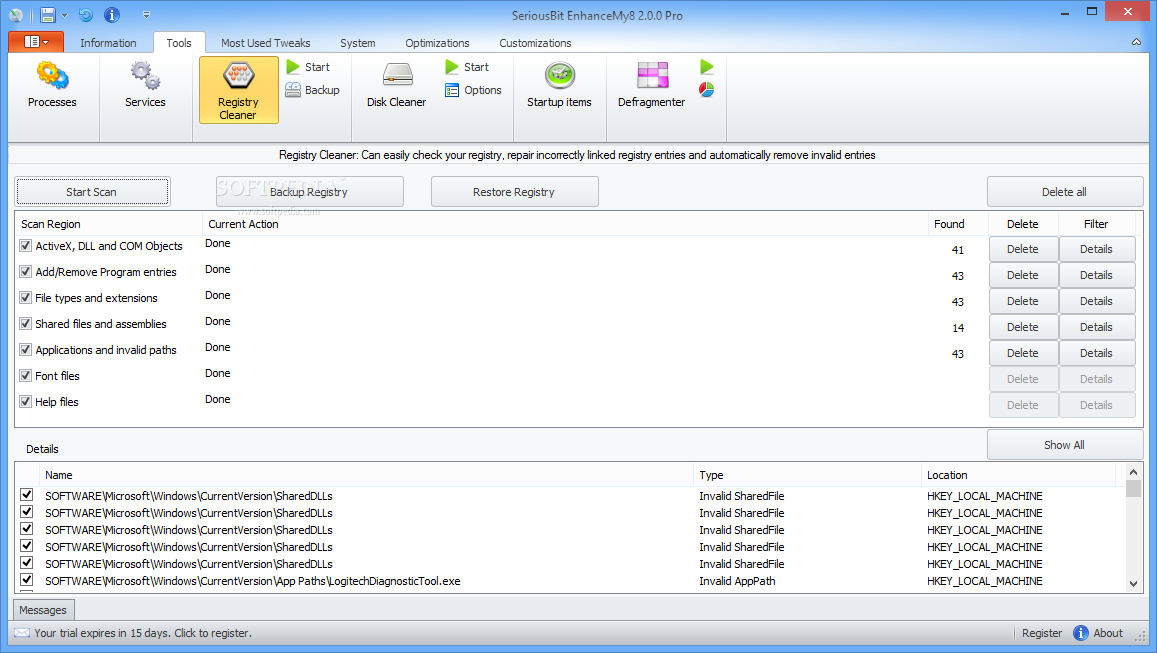Open the Services tool
The height and width of the screenshot is (653, 1157).
tap(145, 85)
